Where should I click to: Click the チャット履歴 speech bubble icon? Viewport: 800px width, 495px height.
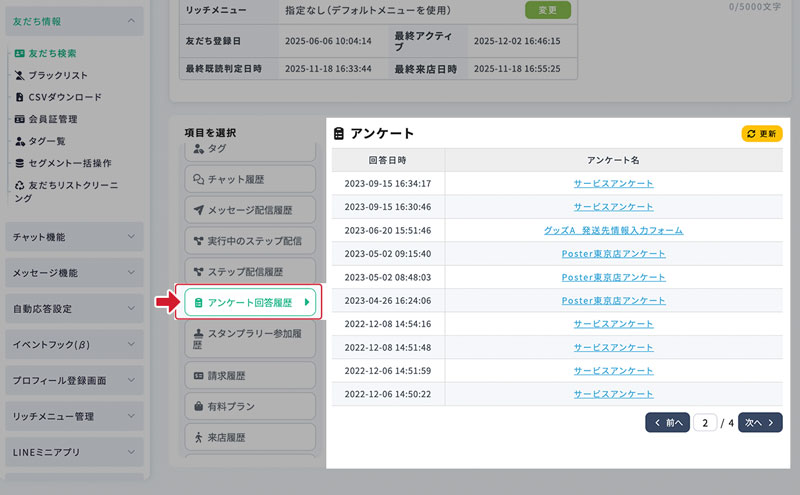click(198, 180)
